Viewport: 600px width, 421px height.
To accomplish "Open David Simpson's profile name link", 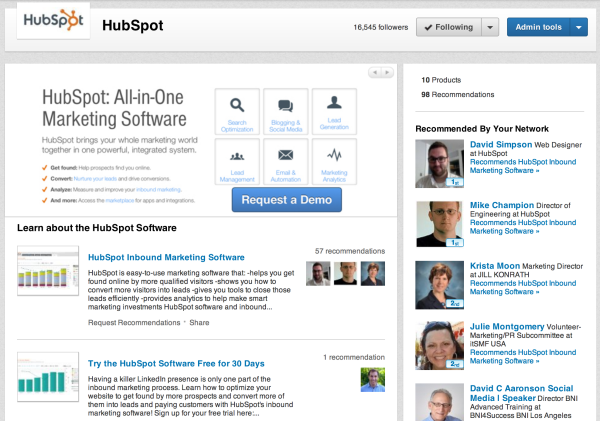I will click(501, 145).
